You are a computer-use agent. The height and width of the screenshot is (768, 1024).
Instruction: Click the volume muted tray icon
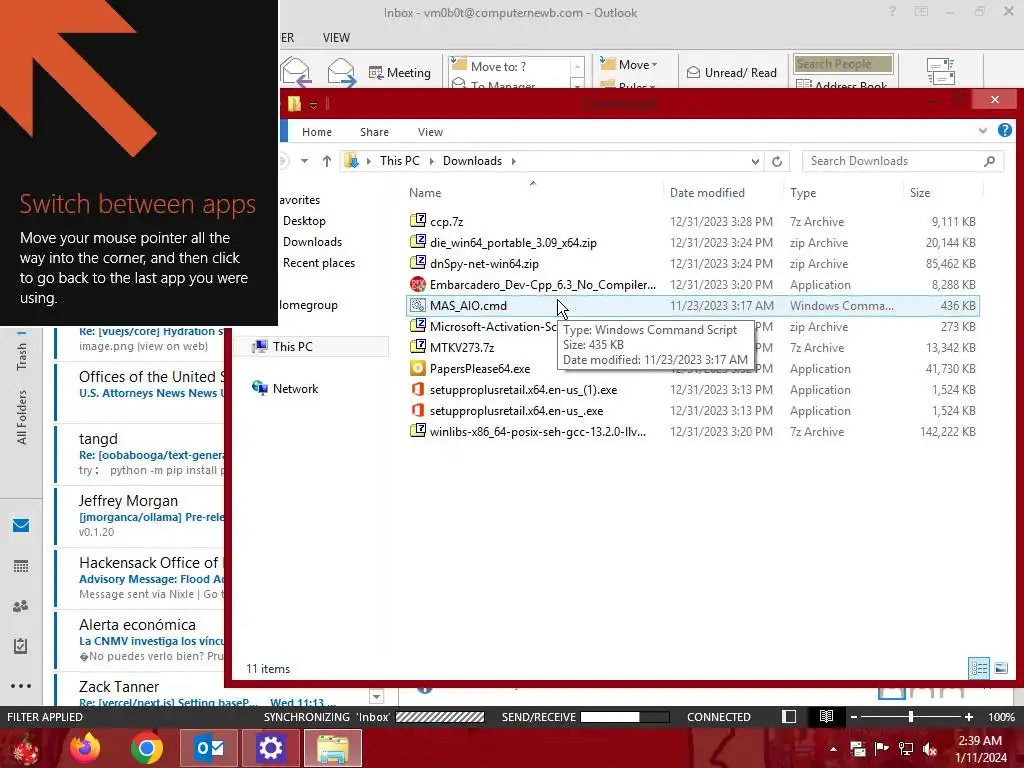tap(930, 748)
